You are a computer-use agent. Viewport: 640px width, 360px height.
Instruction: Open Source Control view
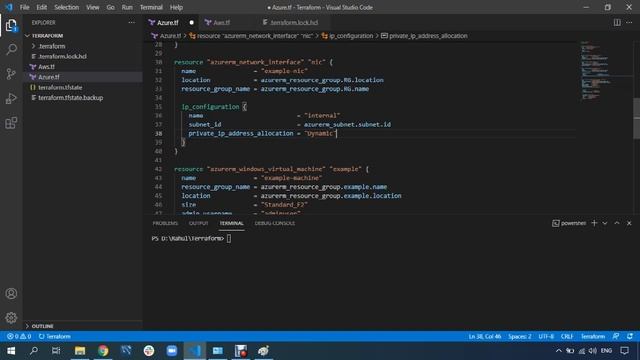(11, 74)
